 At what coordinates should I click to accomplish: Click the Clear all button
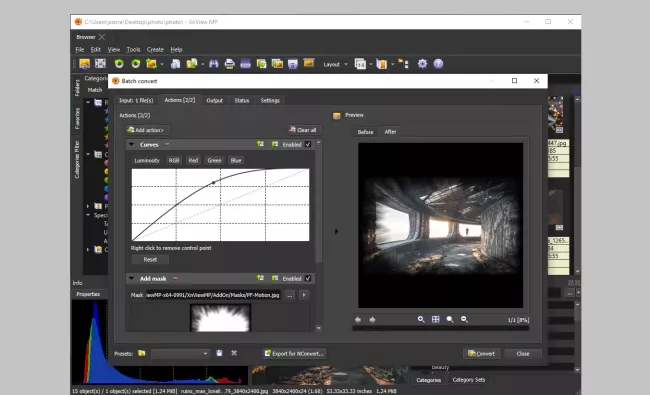point(304,130)
